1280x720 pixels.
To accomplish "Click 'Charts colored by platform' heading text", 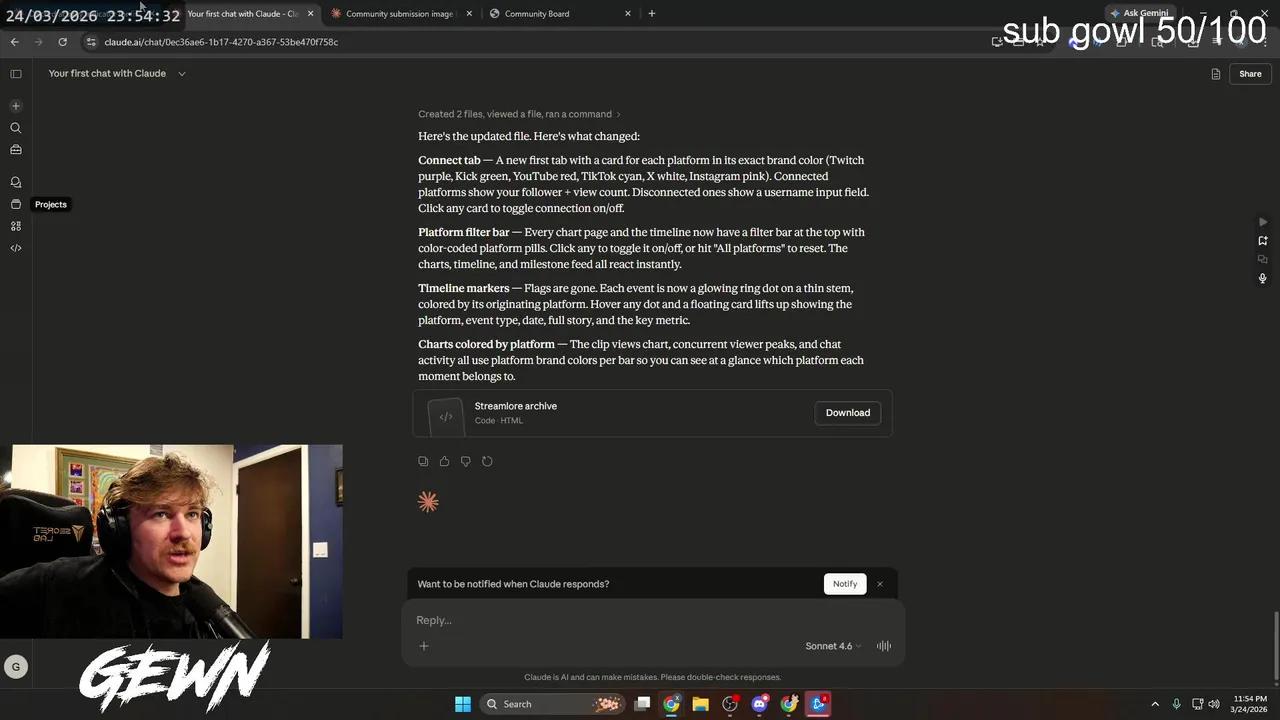I will pos(486,344).
